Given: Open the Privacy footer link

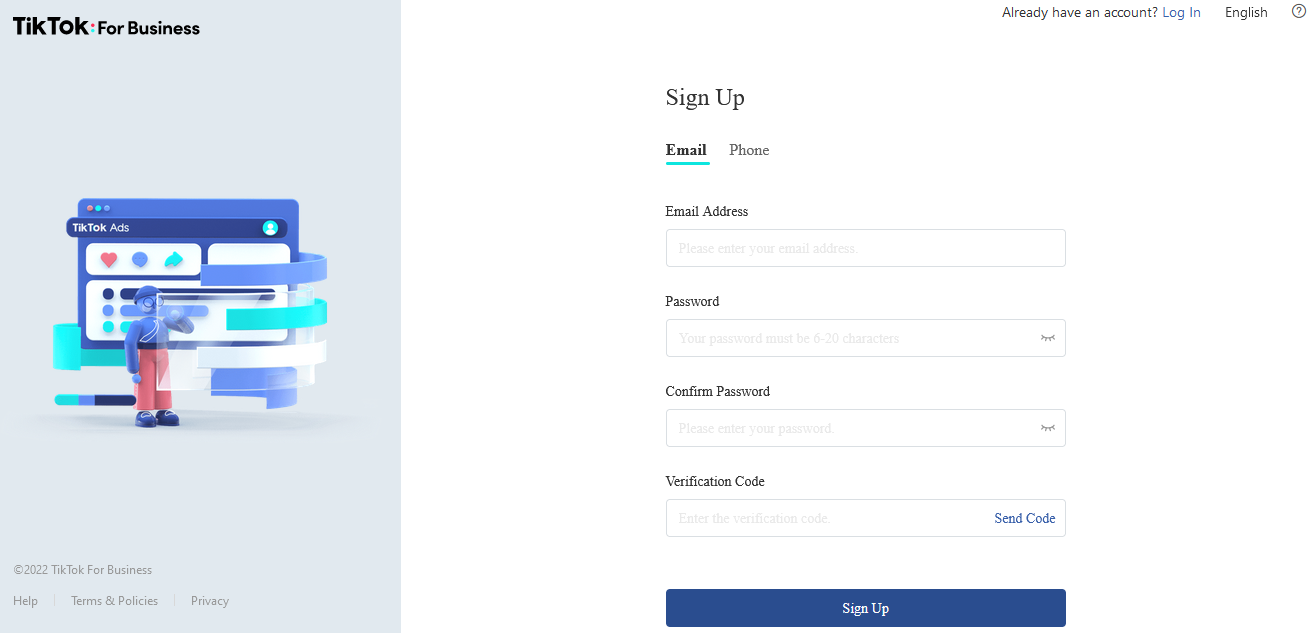Looking at the screenshot, I should 210,601.
